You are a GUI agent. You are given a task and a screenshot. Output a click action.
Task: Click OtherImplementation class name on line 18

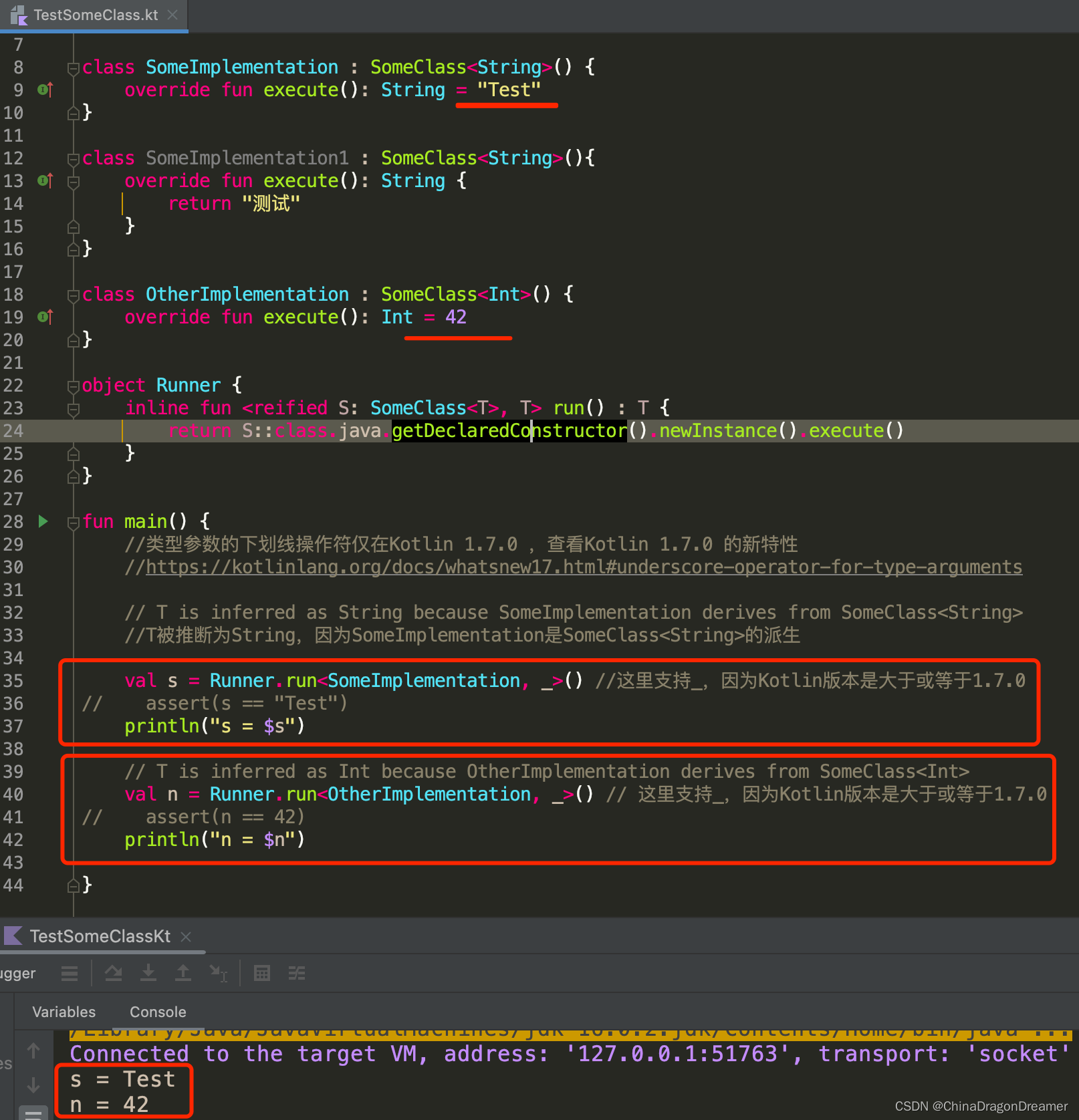[247, 294]
